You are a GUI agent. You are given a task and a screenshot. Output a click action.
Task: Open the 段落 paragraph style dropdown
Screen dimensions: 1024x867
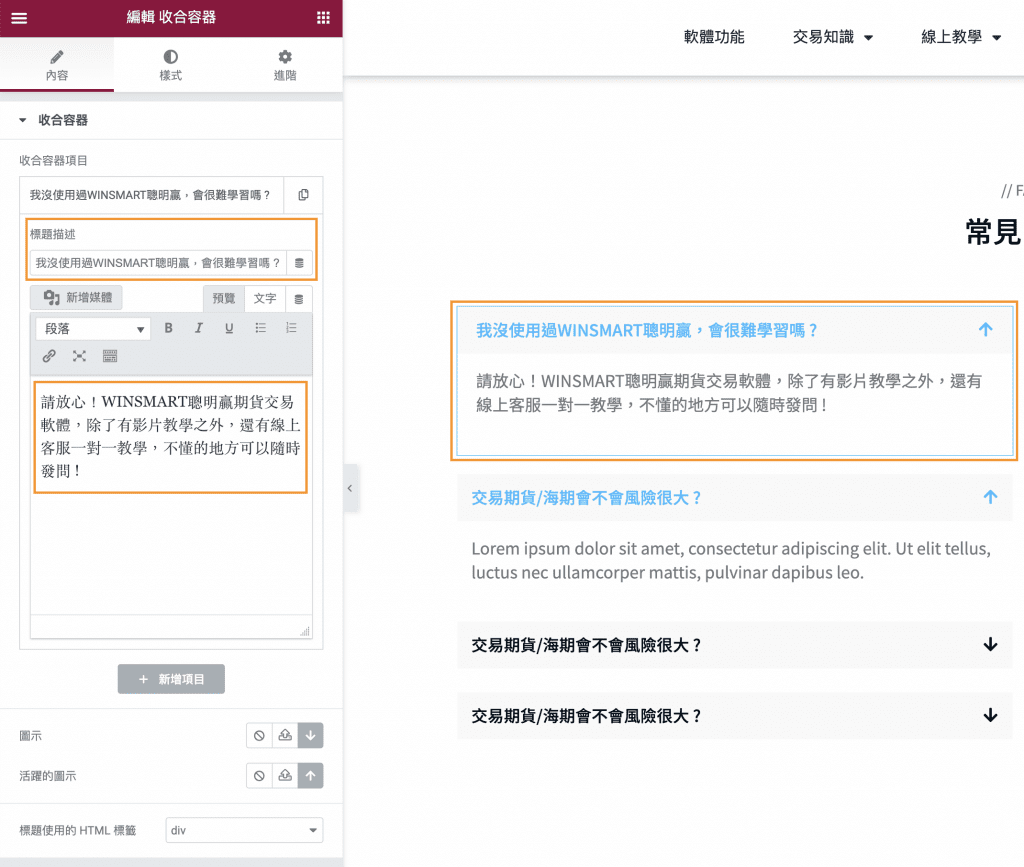point(92,330)
